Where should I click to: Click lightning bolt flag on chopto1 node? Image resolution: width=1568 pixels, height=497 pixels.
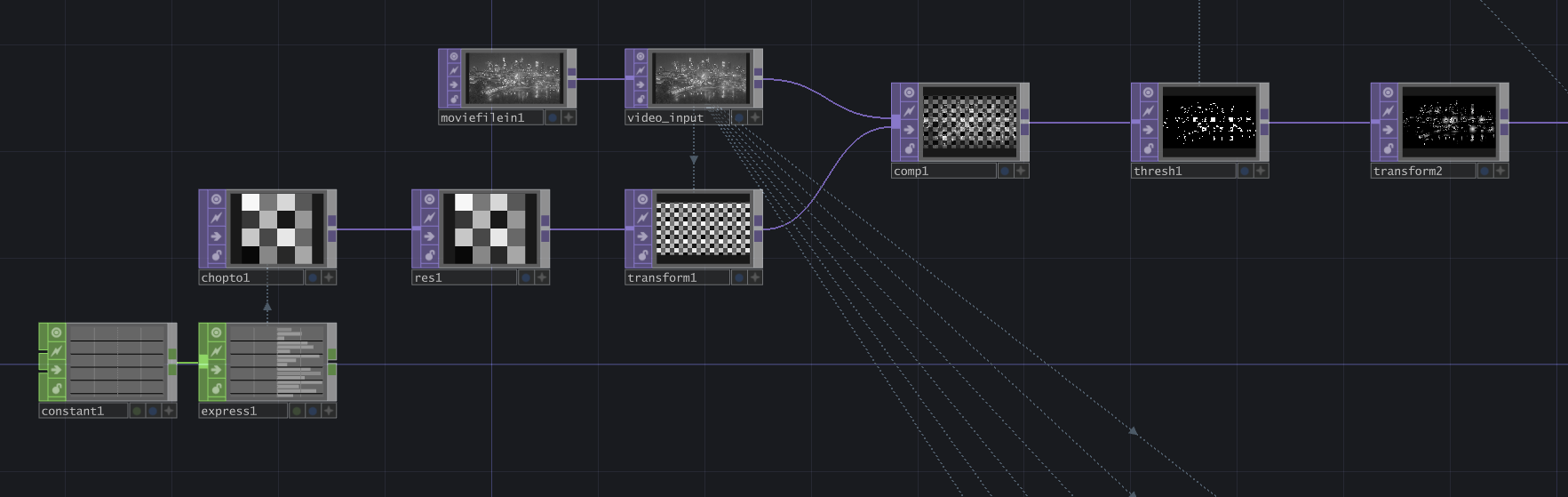(216, 217)
